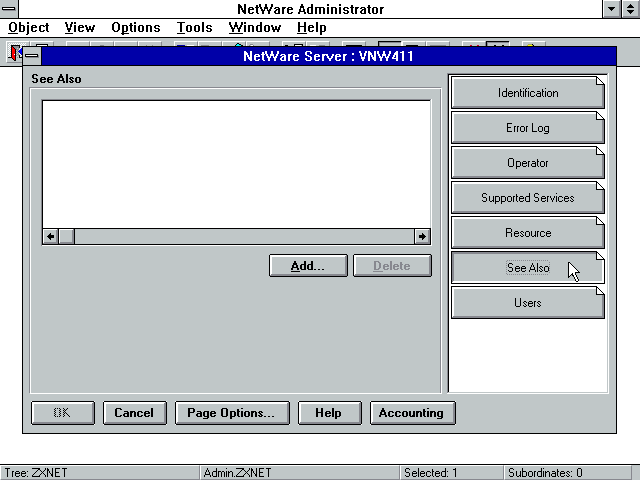Open the Window menu
Image resolution: width=640 pixels, height=480 pixels.
point(255,28)
